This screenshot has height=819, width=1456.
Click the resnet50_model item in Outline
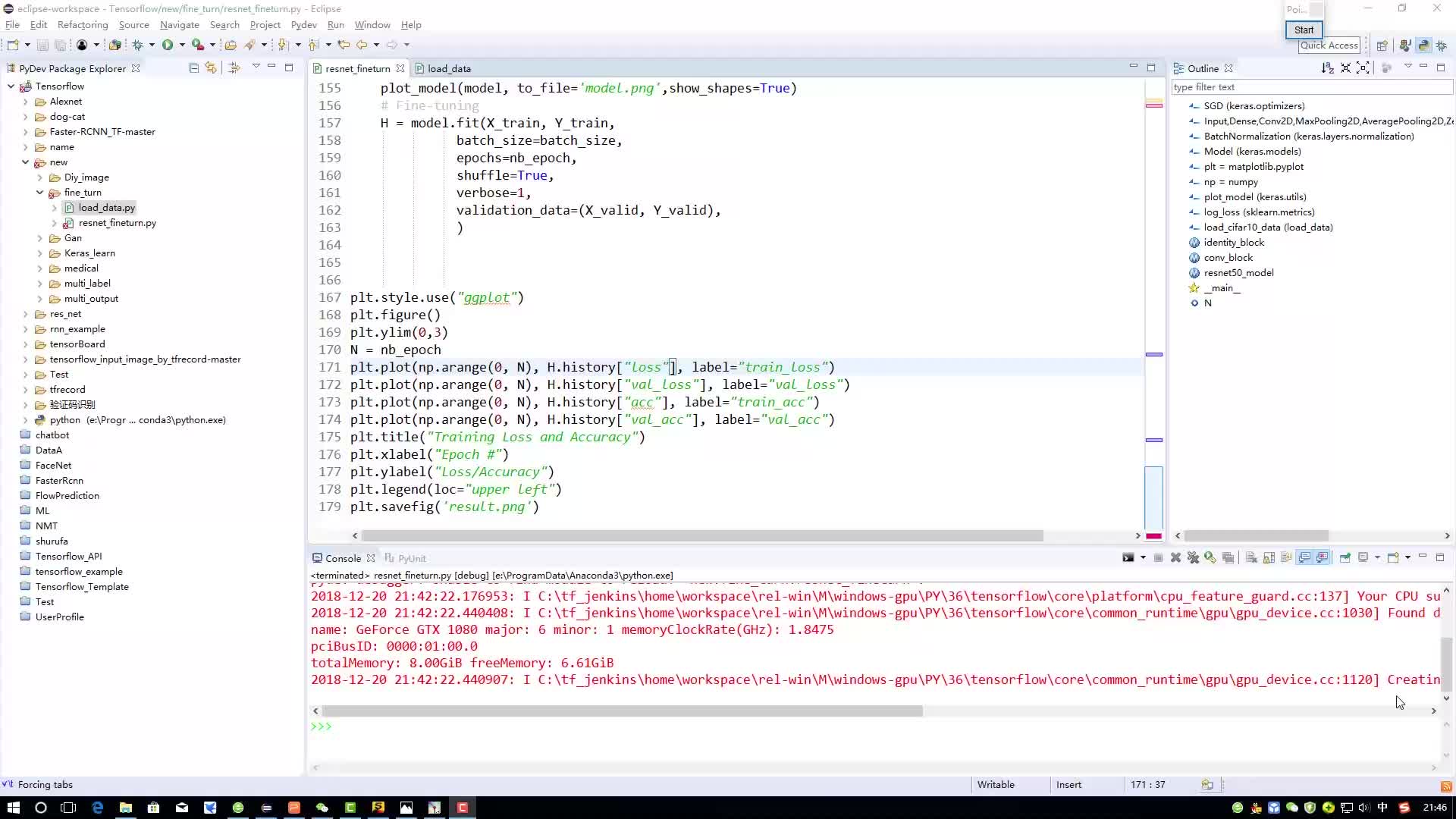tap(1238, 272)
